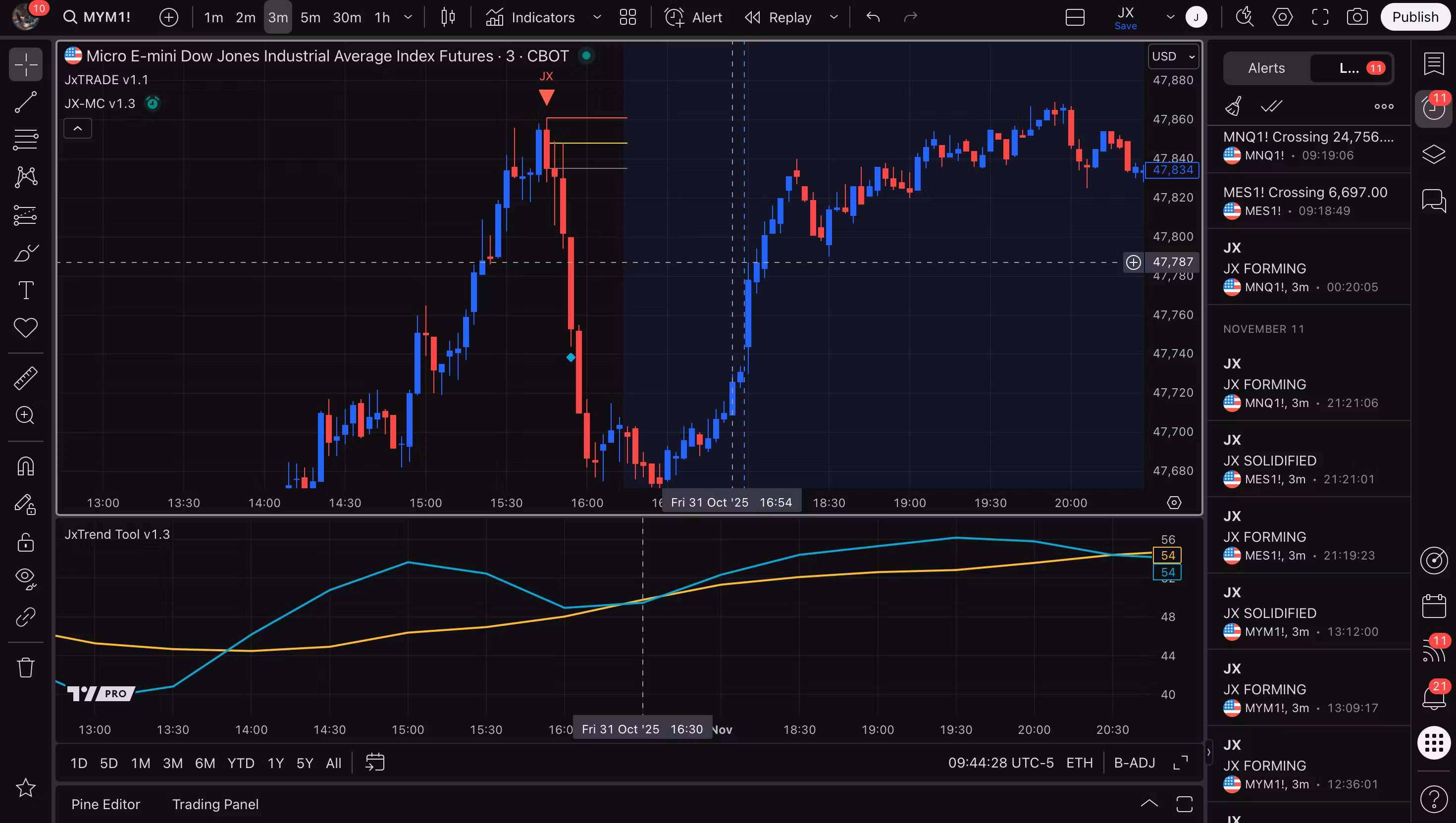This screenshot has width=1456, height=823.
Task: Collapse the indicator legend chevron
Action: click(77, 128)
